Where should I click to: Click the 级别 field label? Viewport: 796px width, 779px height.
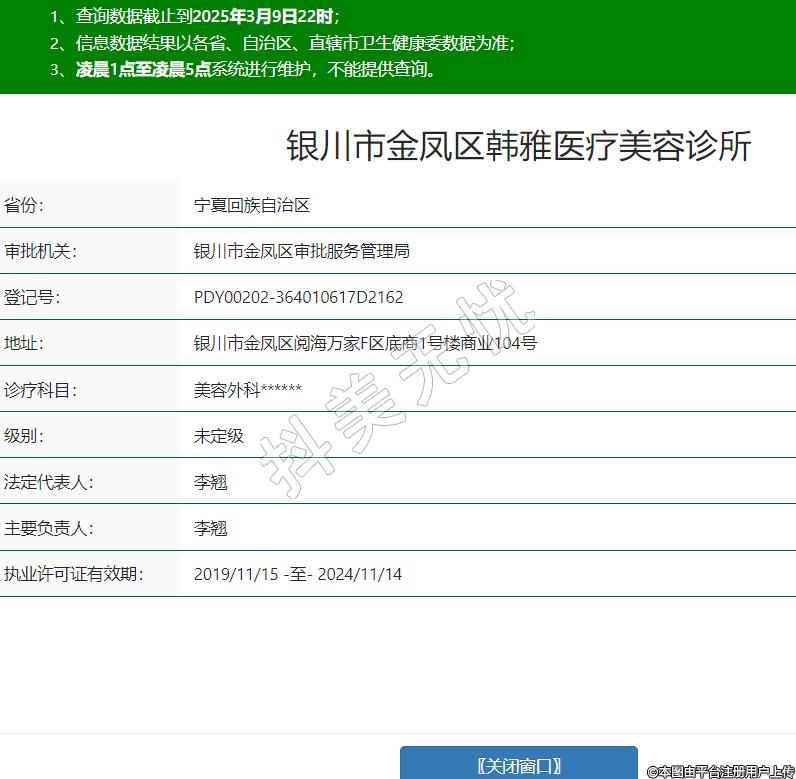tap(25, 436)
